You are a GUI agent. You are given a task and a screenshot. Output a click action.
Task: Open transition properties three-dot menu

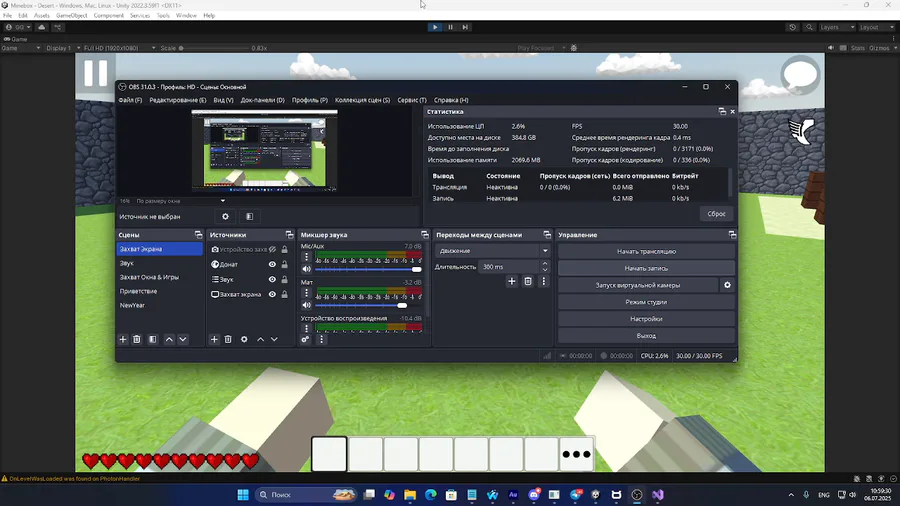click(x=544, y=281)
